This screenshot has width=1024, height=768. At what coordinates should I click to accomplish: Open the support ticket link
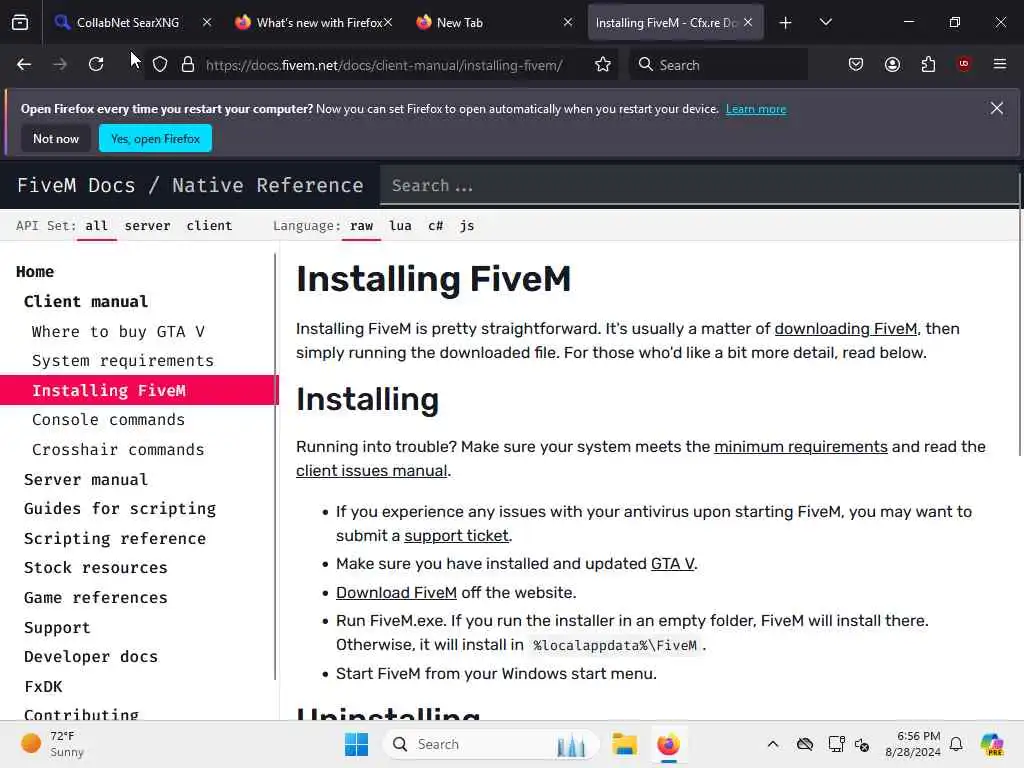tap(456, 536)
